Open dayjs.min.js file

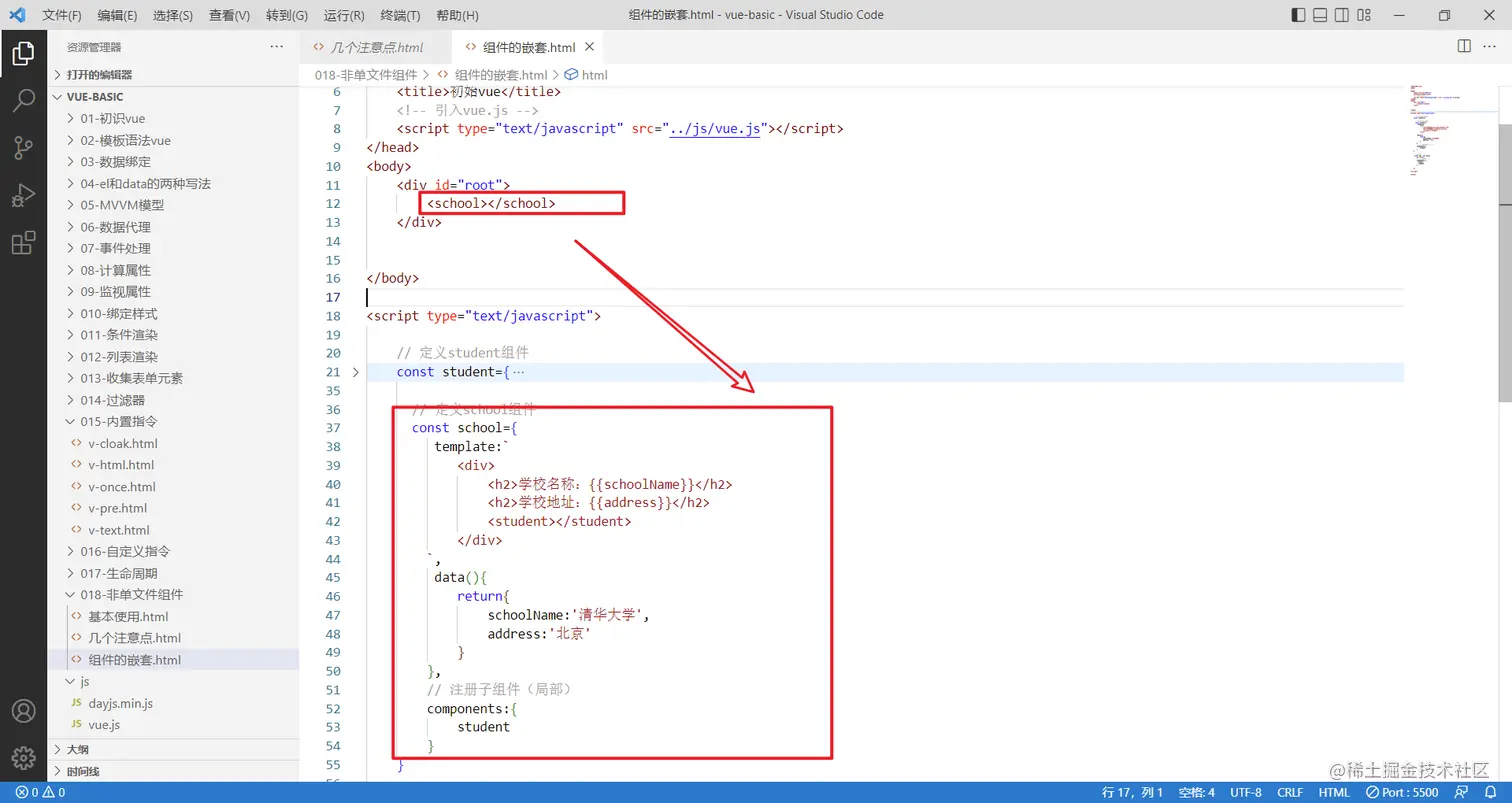[x=173, y=703]
